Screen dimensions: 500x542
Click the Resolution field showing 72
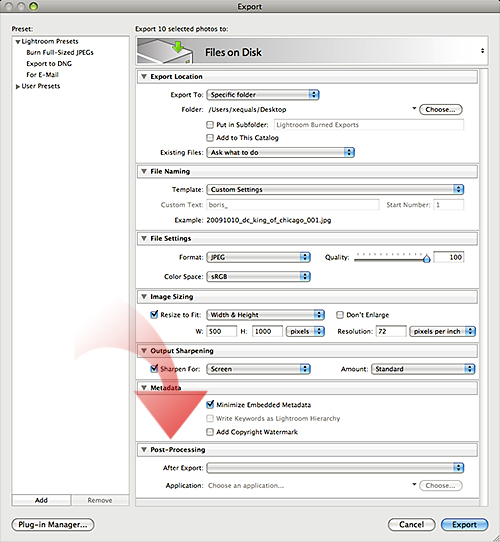[391, 331]
